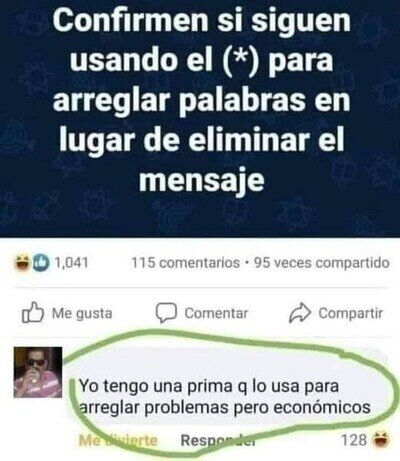Click the laughing emoji reaction beside 1,041
This screenshot has width=400, height=461.
coord(23,263)
